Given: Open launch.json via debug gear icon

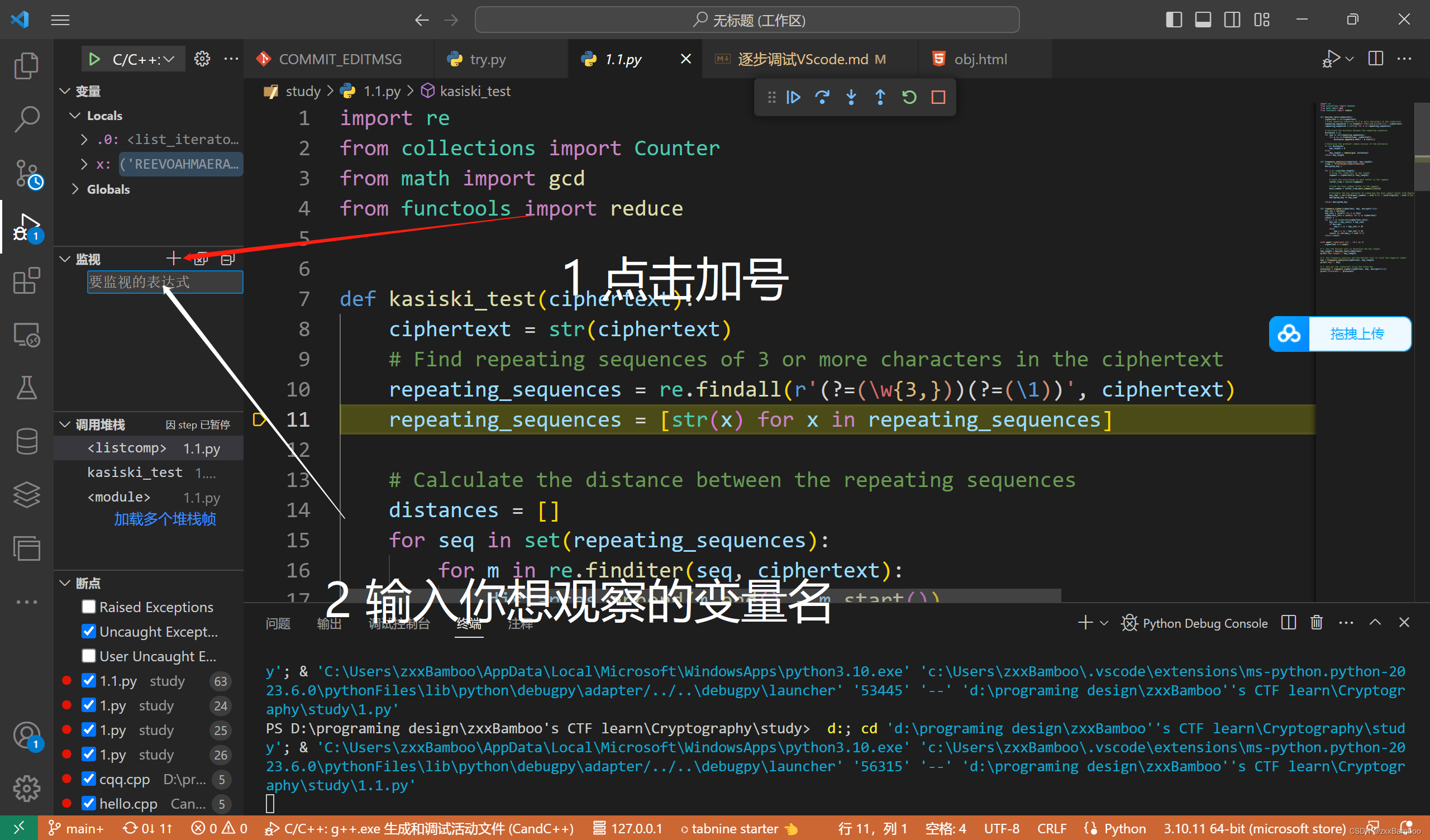Looking at the screenshot, I should (x=202, y=59).
